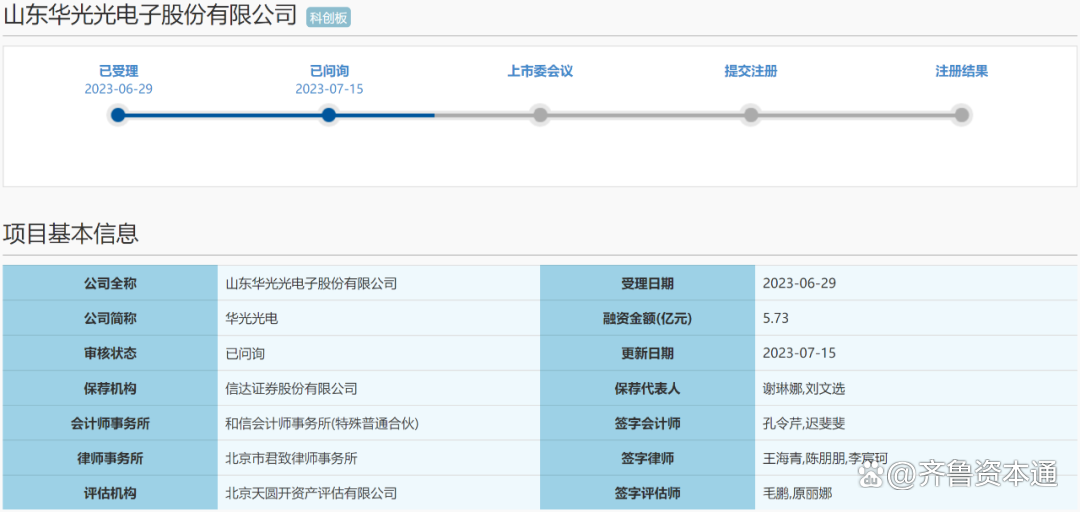Click the blue progress bar segment between stages
1080x512 pixels.
(223, 115)
